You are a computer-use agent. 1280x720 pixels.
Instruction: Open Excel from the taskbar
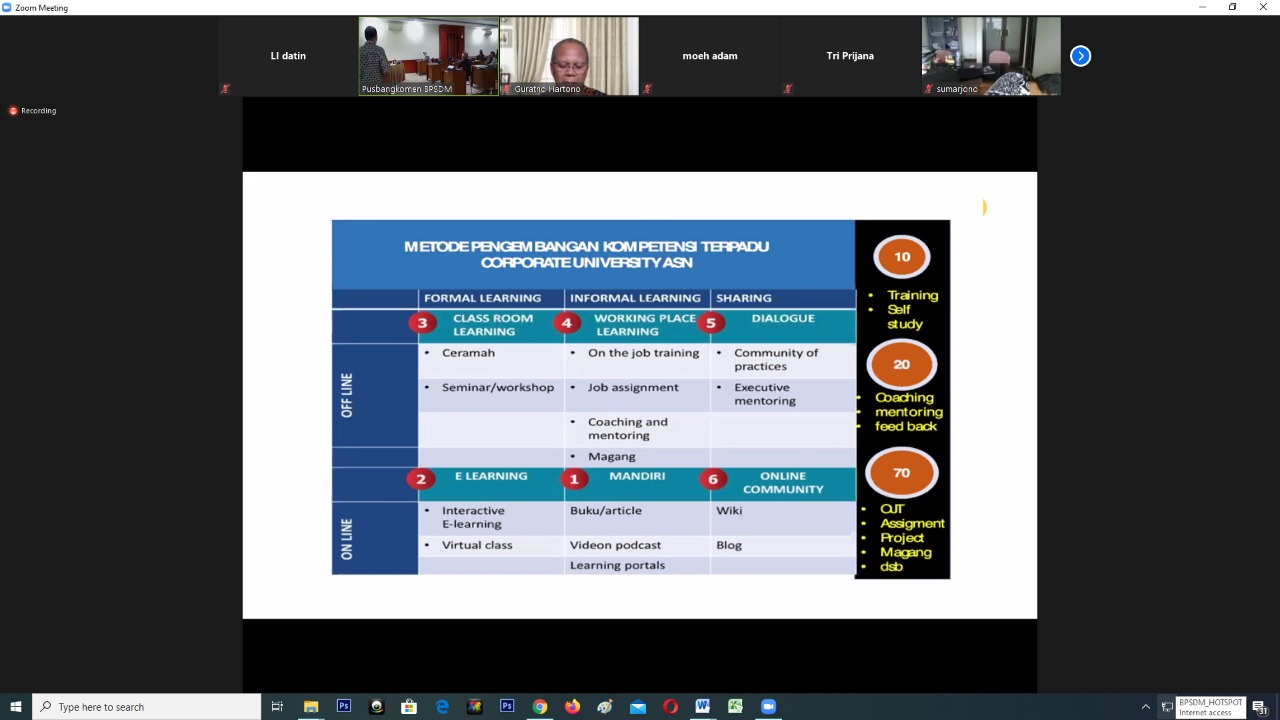coord(735,707)
